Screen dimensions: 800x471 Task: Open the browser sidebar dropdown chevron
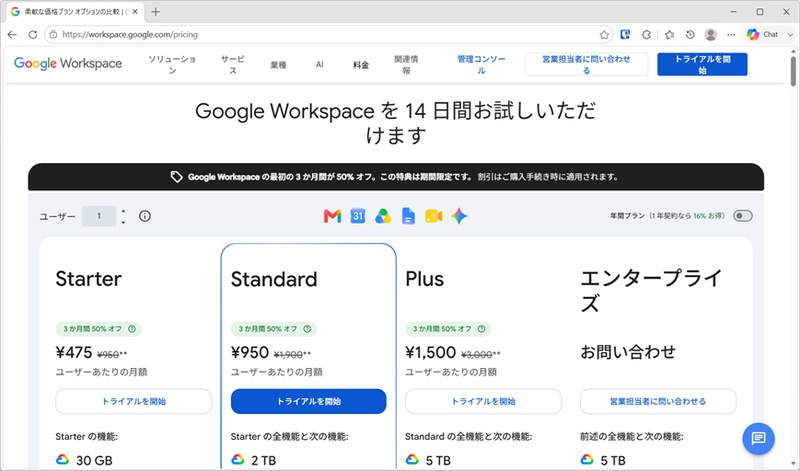(x=790, y=35)
